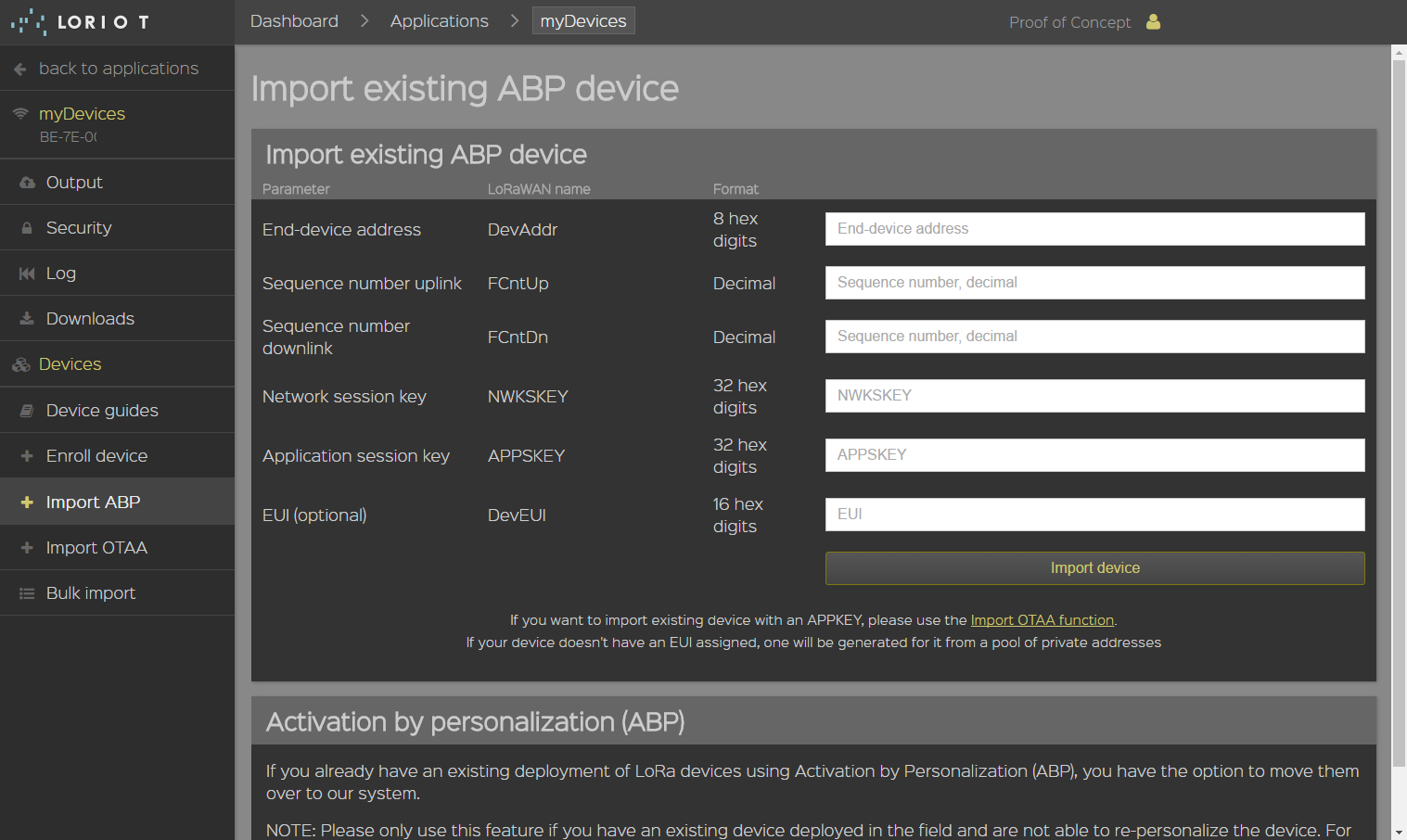Follow the Import OTAA function link
Viewport: 1407px width, 840px height.
(1042, 620)
